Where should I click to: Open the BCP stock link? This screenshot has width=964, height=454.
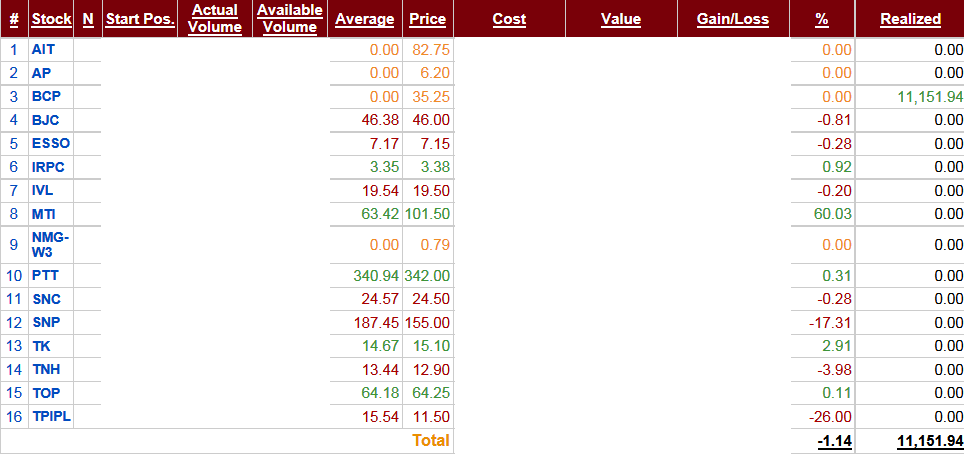point(46,96)
